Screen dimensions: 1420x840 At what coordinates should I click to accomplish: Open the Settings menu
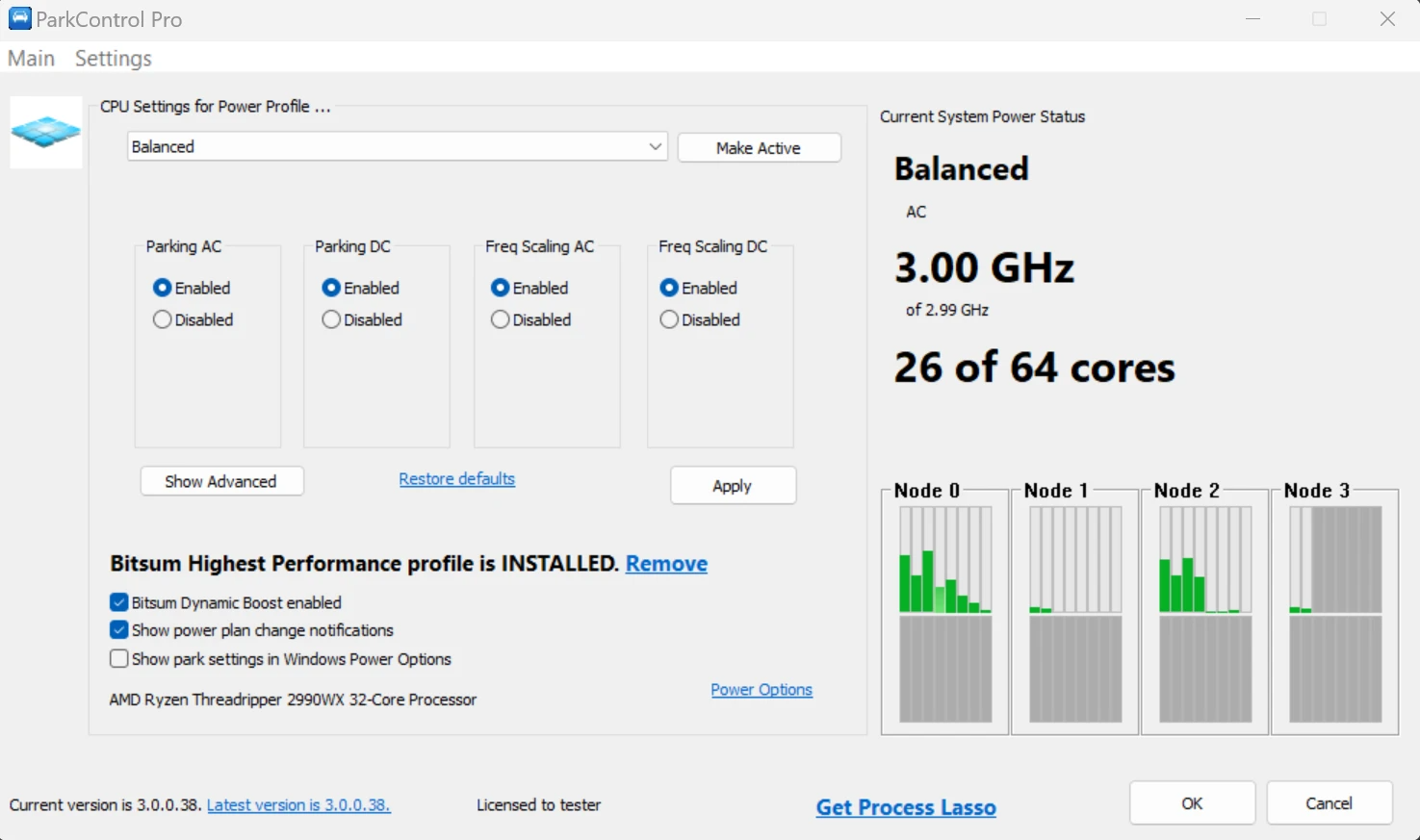click(113, 59)
